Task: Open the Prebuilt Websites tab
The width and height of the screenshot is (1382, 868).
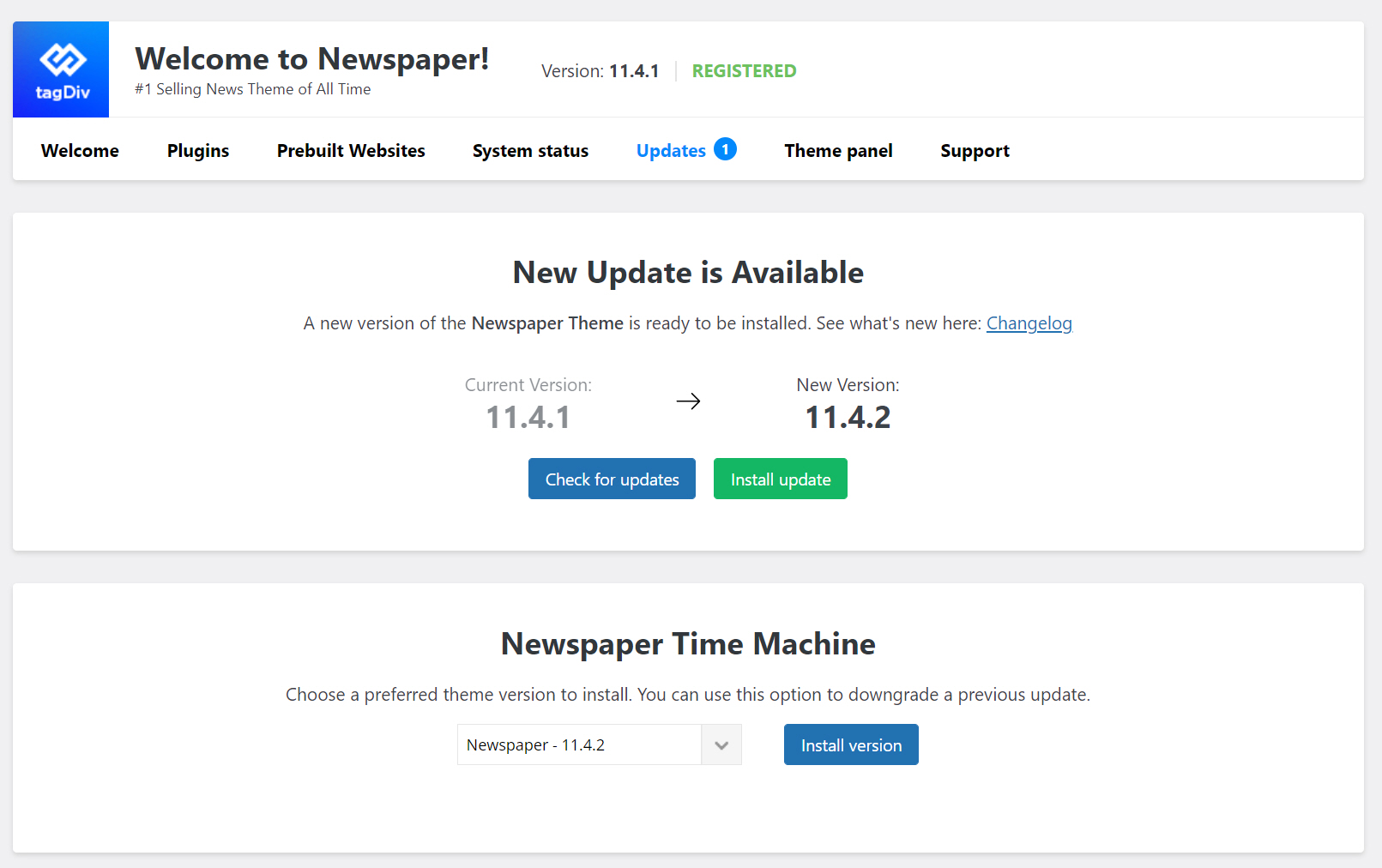Action: (351, 151)
